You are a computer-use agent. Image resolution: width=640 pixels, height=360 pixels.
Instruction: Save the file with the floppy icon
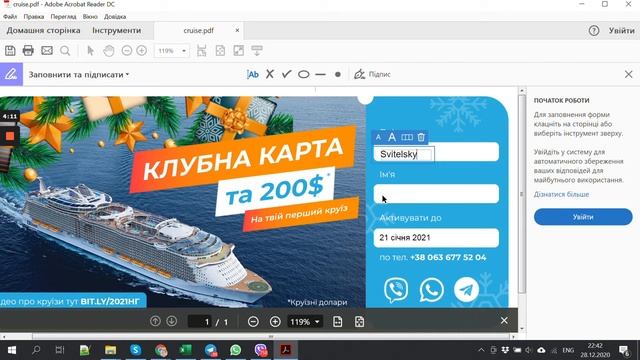10,51
